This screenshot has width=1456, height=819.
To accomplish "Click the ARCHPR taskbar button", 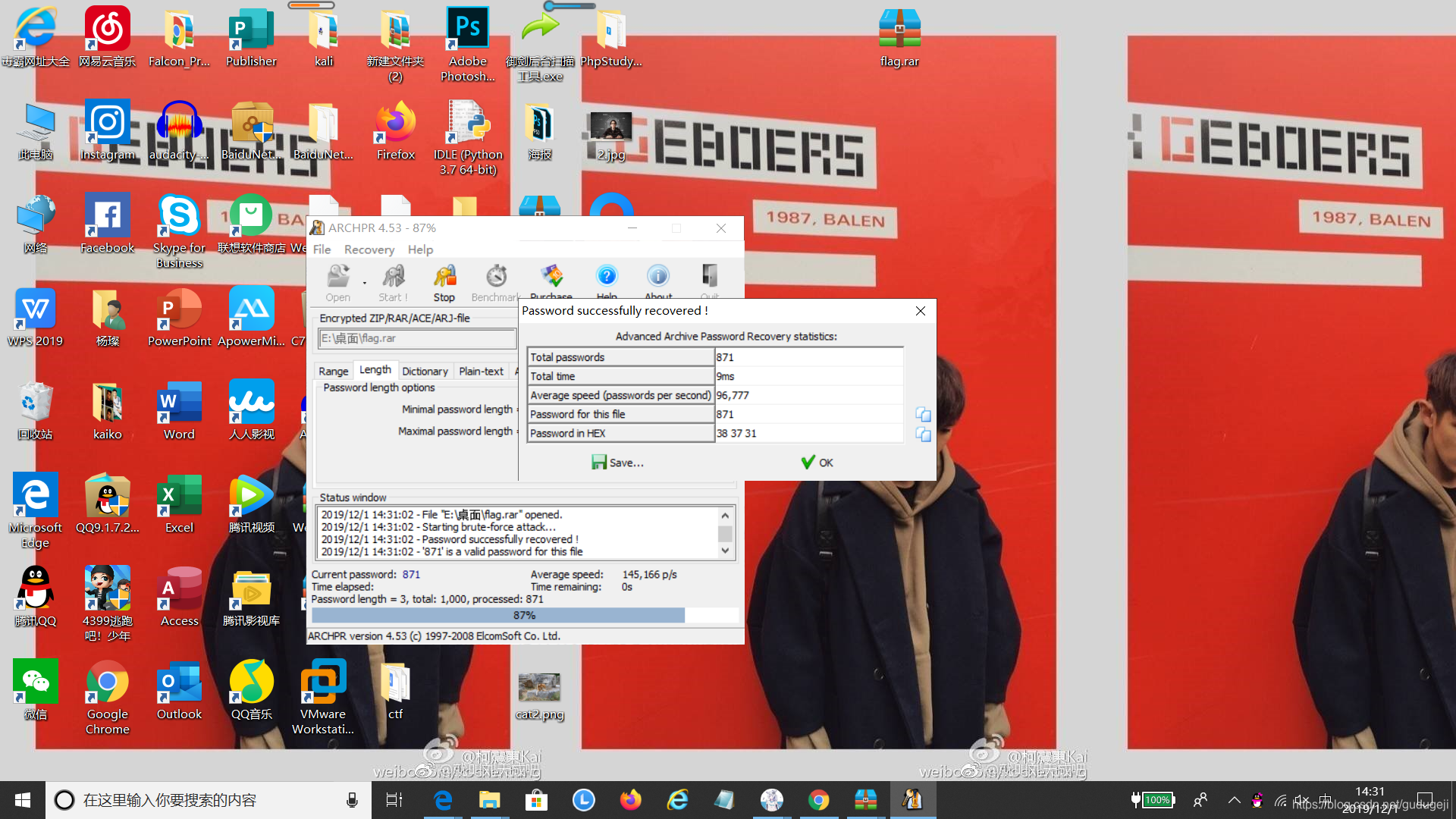I will [912, 800].
